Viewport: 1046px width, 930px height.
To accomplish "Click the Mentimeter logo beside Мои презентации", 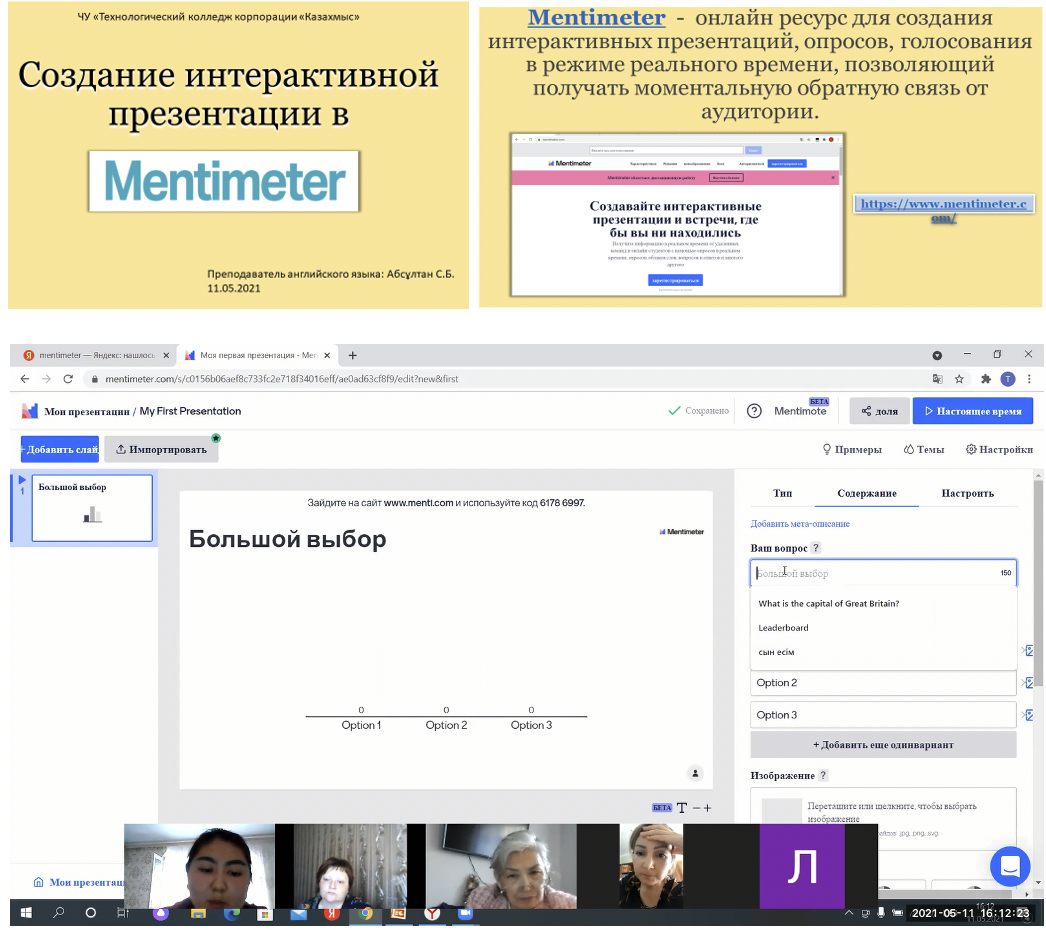I will 29,411.
